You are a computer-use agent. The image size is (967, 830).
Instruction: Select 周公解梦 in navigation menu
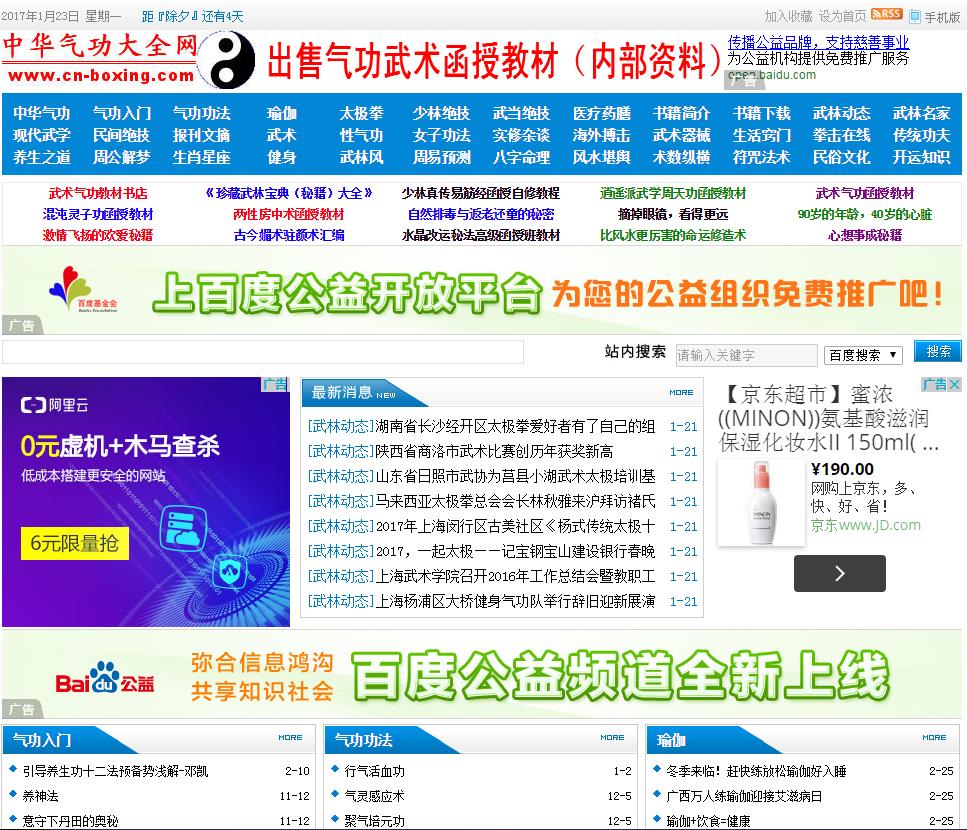point(121,157)
